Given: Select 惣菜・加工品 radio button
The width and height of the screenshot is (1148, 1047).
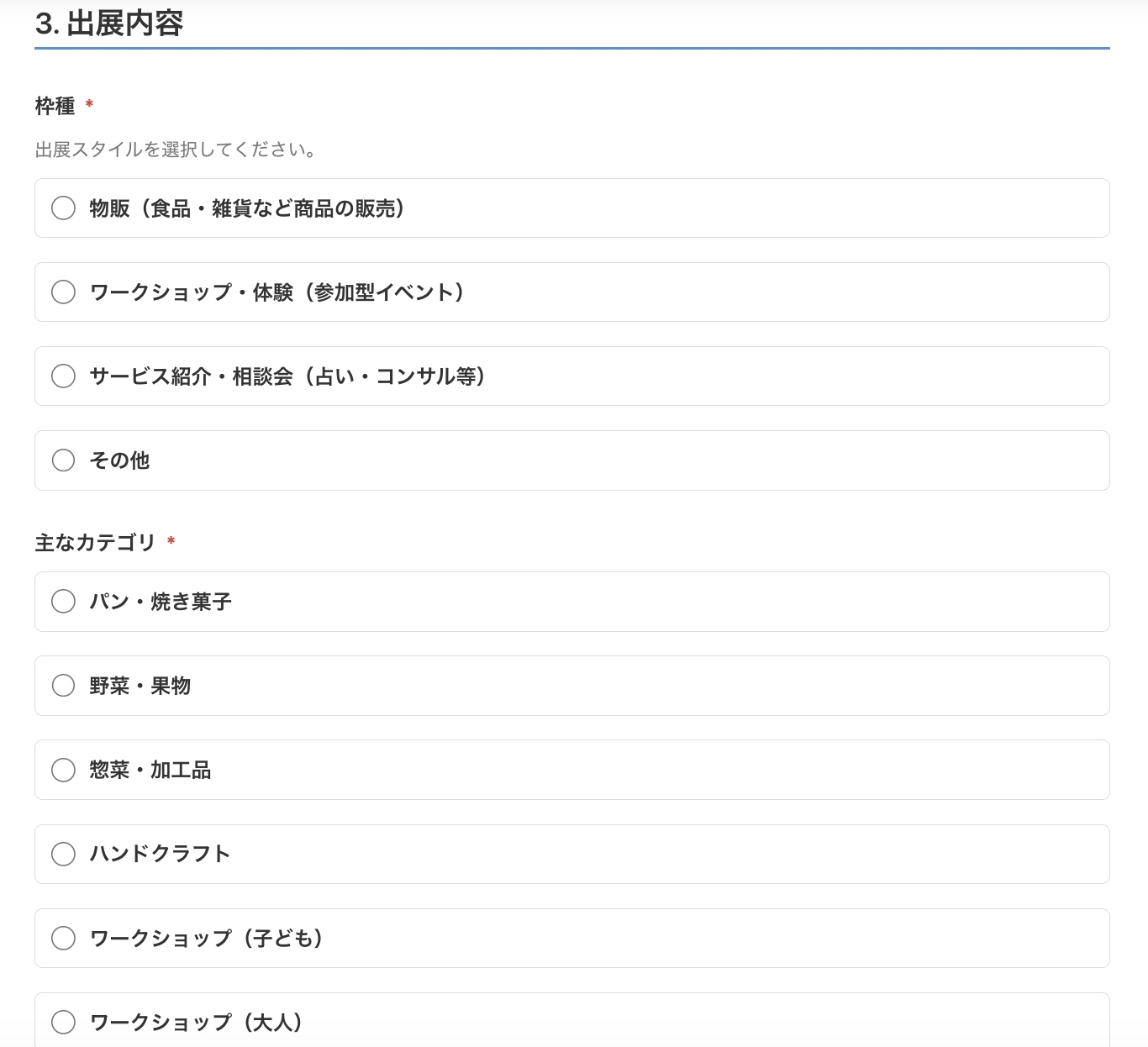Looking at the screenshot, I should [x=63, y=770].
